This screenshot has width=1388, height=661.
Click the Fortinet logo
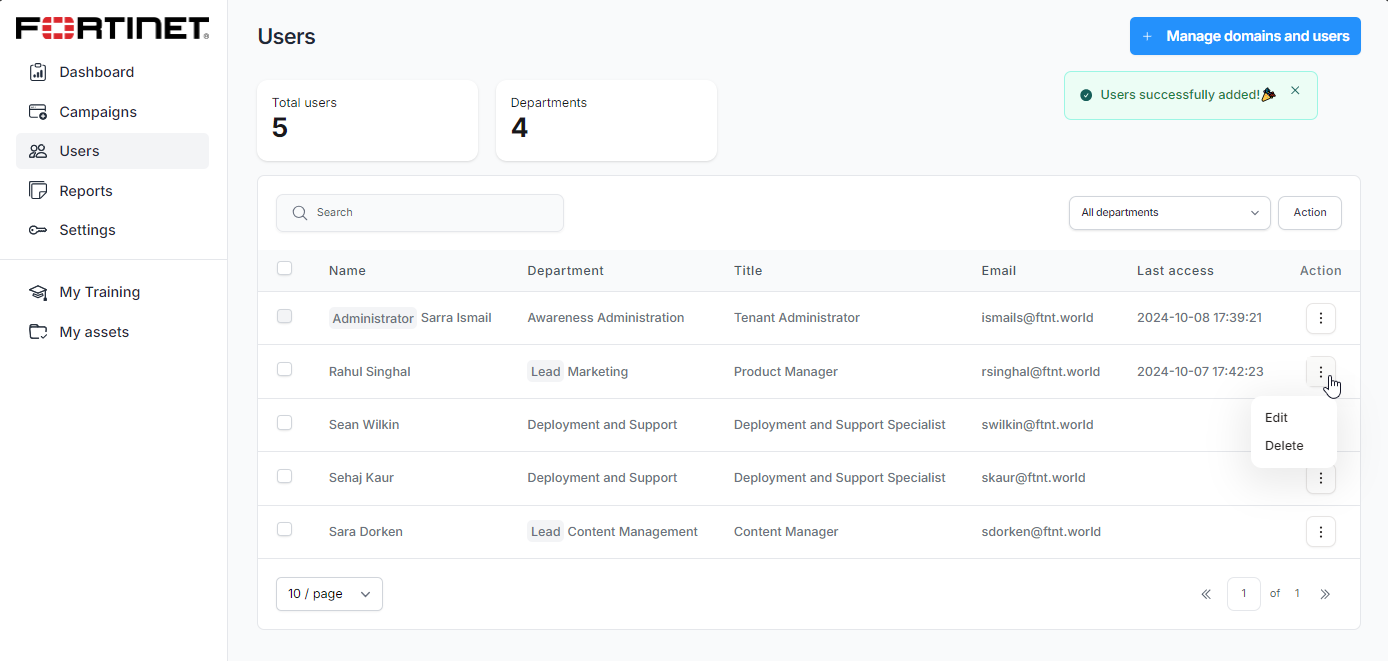pyautogui.click(x=113, y=28)
